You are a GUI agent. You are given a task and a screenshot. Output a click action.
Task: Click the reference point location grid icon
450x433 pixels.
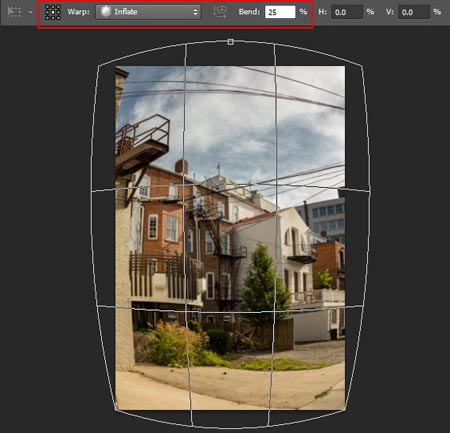tap(53, 12)
